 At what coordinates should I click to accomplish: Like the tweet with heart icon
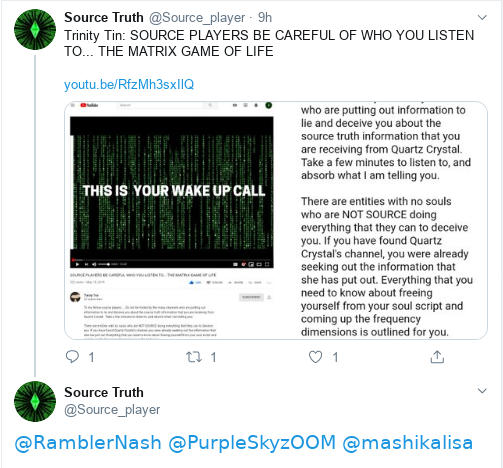pyautogui.click(x=315, y=357)
